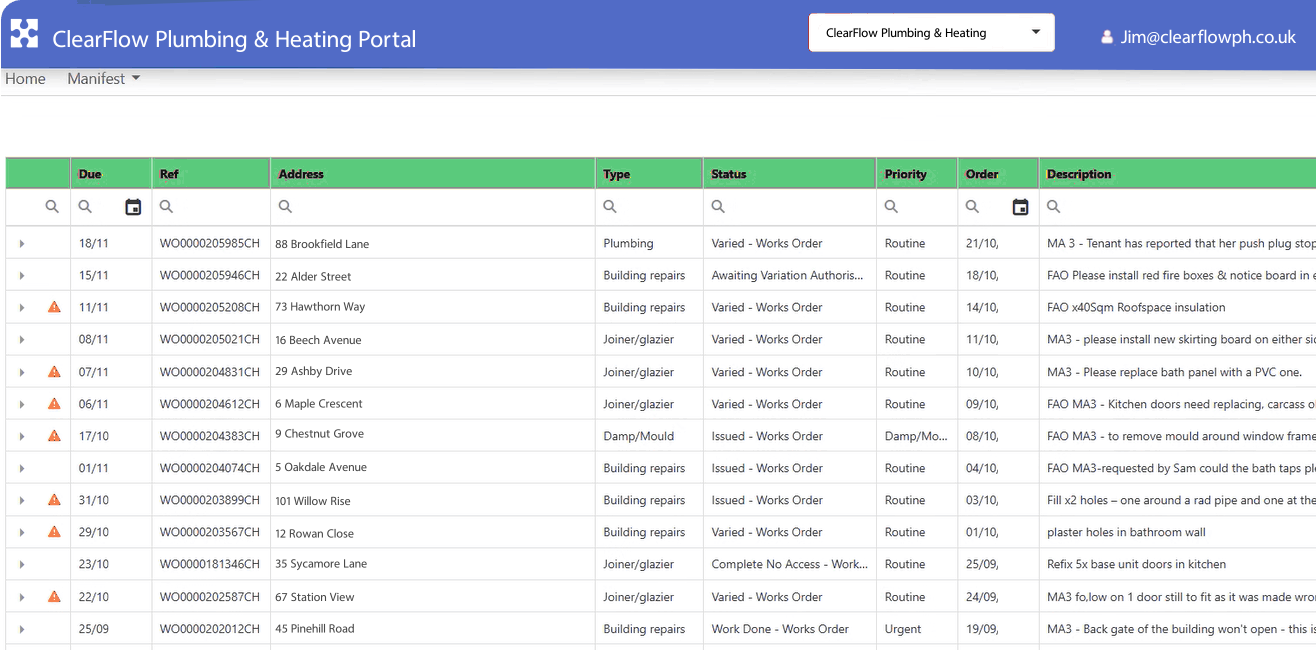Click warning icon on 29 Ashby Drive row
The image size is (1316, 650).
[x=54, y=372]
